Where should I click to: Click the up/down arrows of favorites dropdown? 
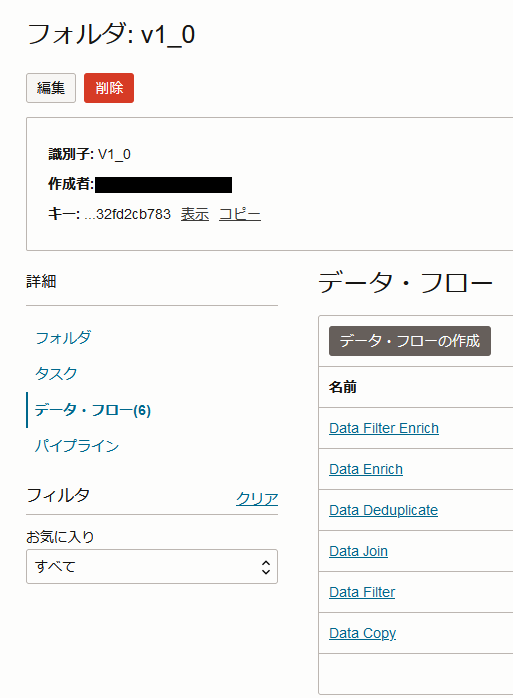266,567
